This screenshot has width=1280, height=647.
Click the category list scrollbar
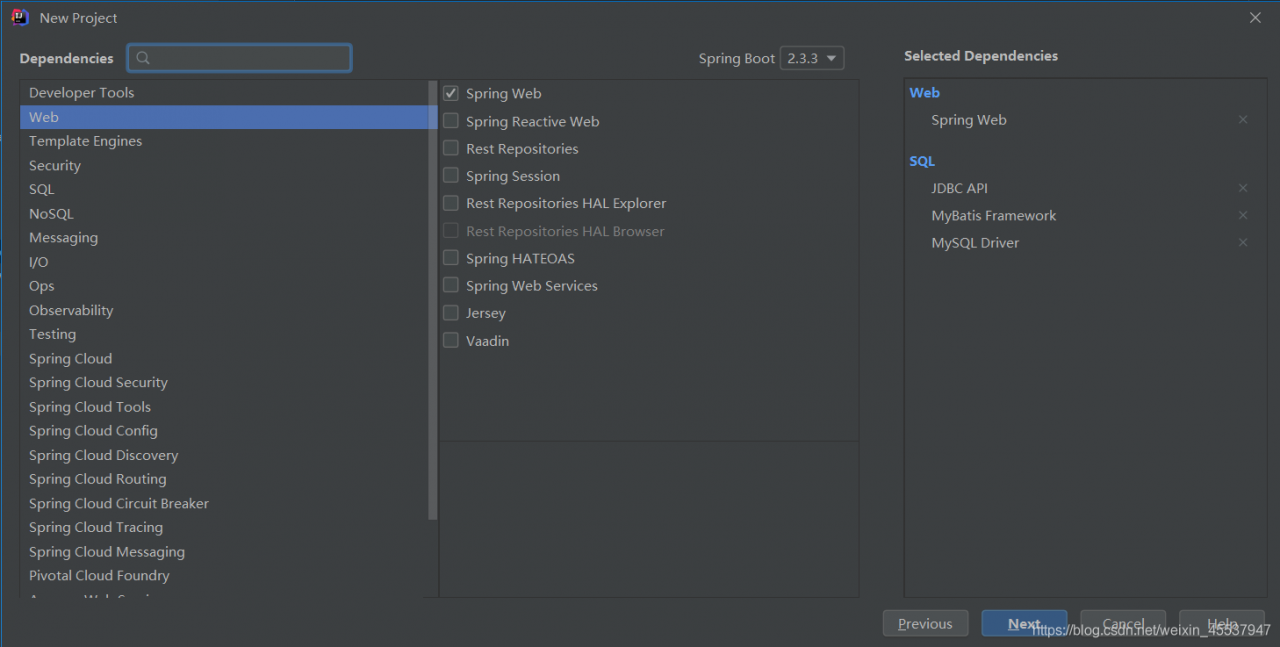tap(433, 300)
